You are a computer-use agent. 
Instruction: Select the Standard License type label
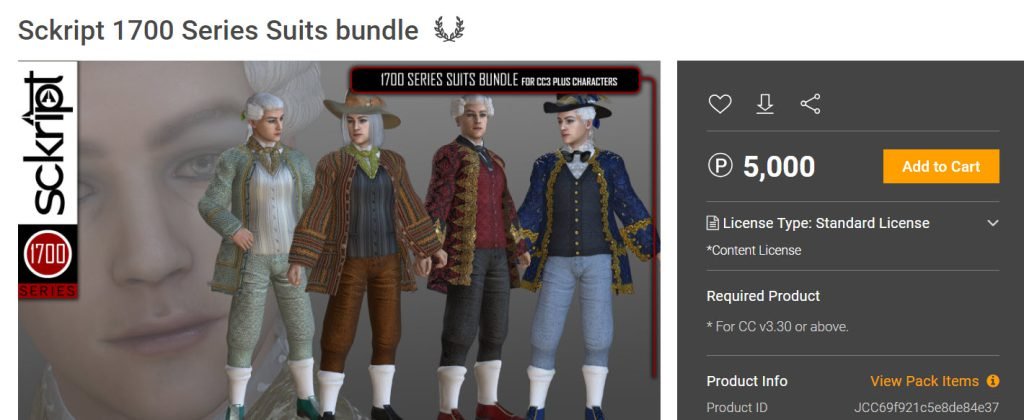(x=872, y=223)
